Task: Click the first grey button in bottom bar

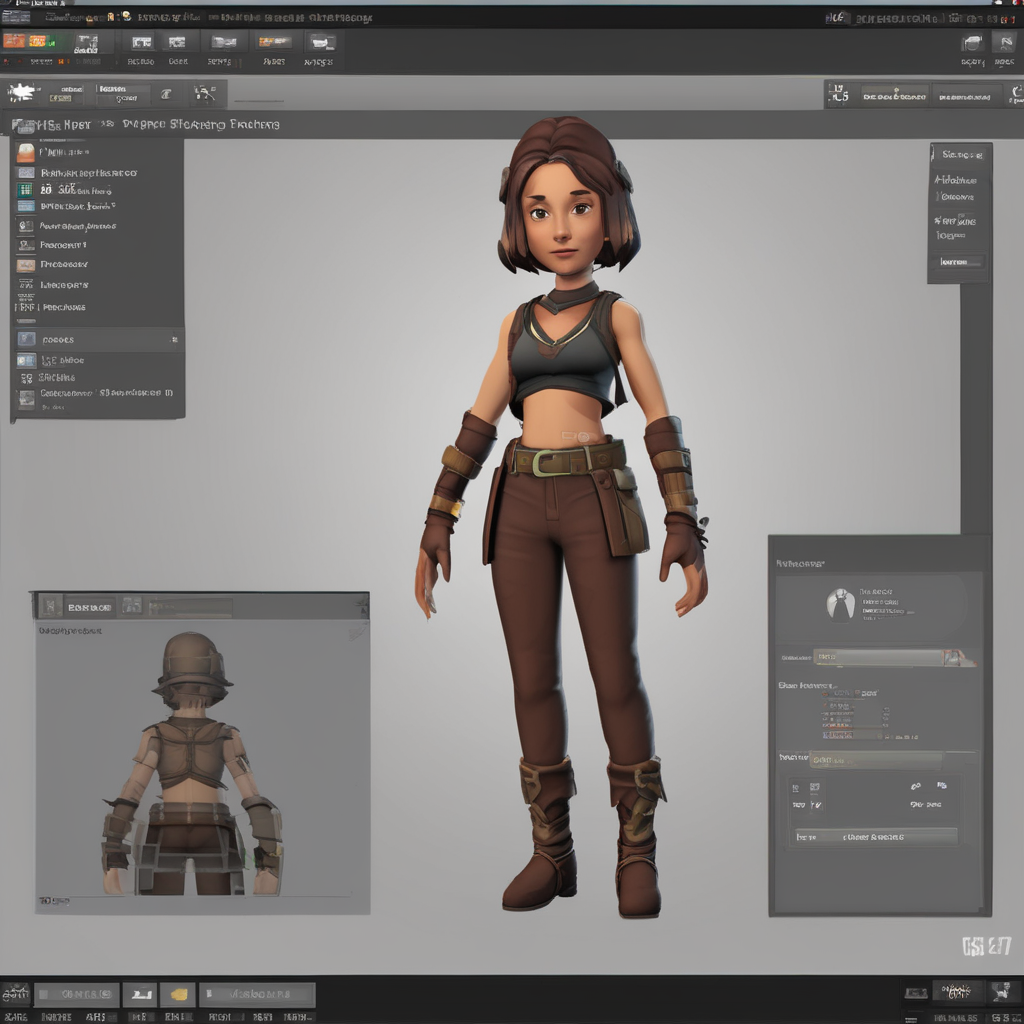Action: point(76,995)
